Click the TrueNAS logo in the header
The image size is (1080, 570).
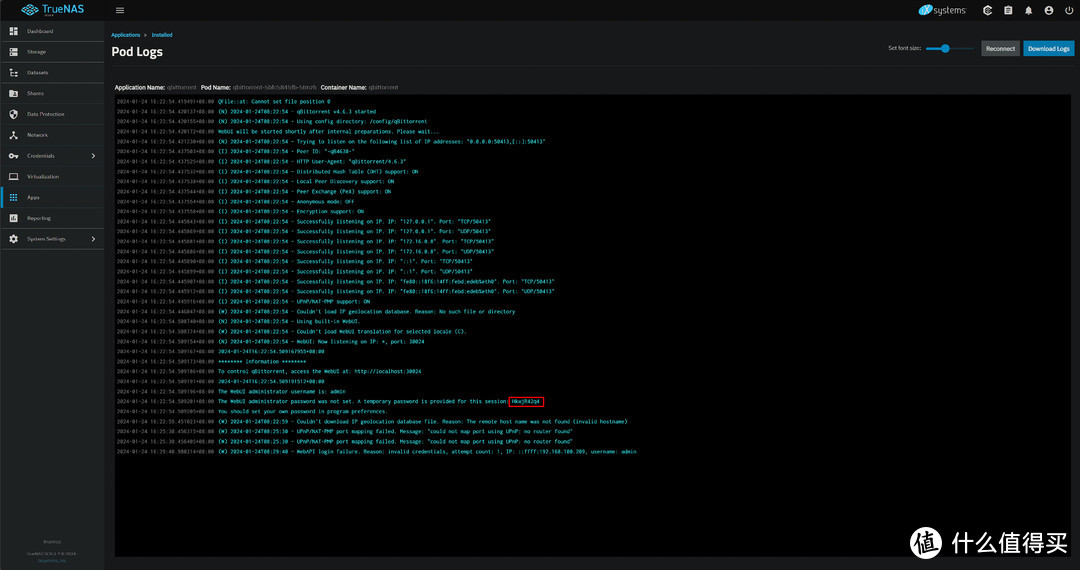53,10
